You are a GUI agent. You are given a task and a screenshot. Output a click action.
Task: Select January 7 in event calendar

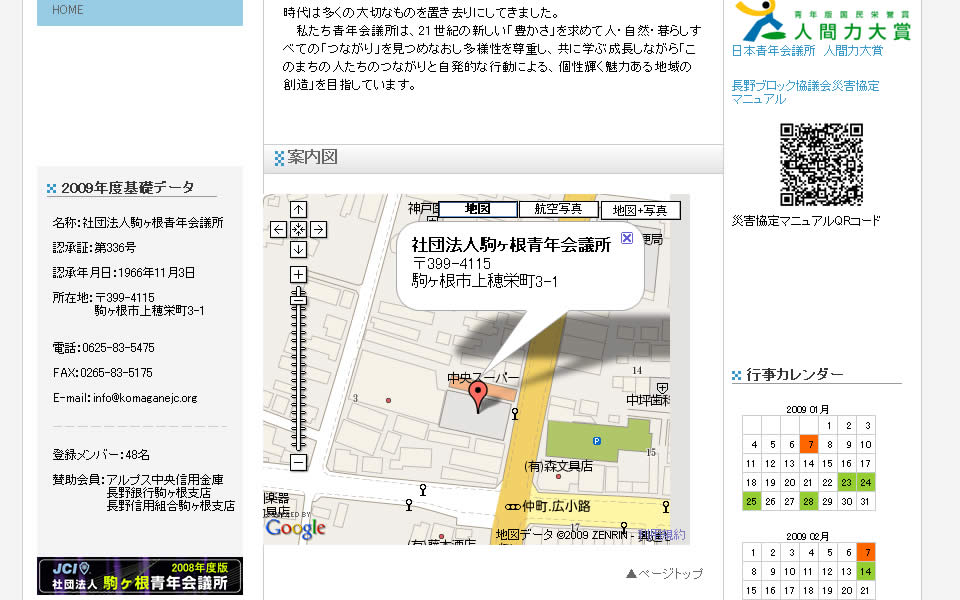tap(808, 444)
